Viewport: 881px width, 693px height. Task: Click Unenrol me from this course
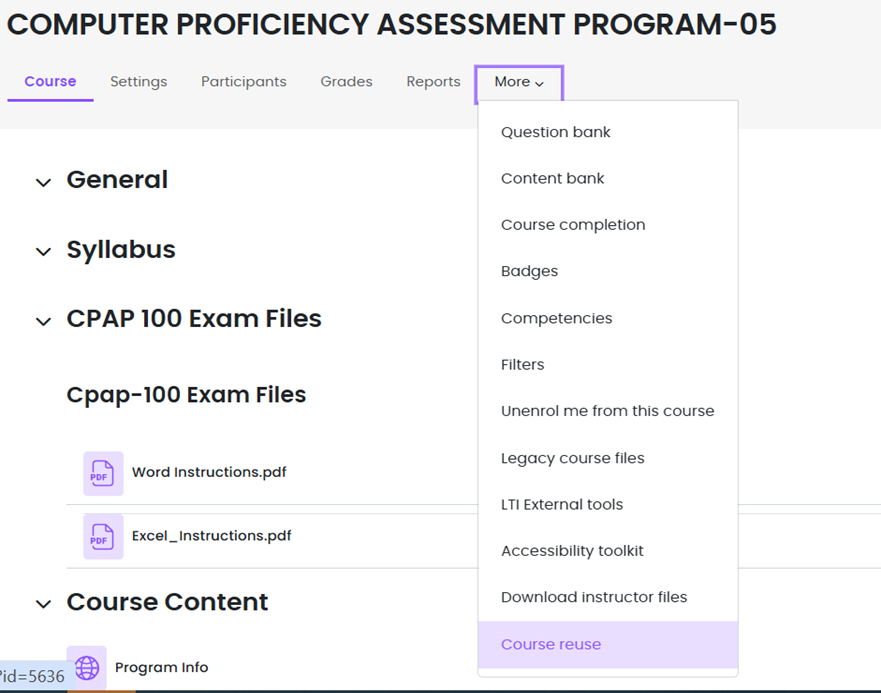[x=607, y=411]
